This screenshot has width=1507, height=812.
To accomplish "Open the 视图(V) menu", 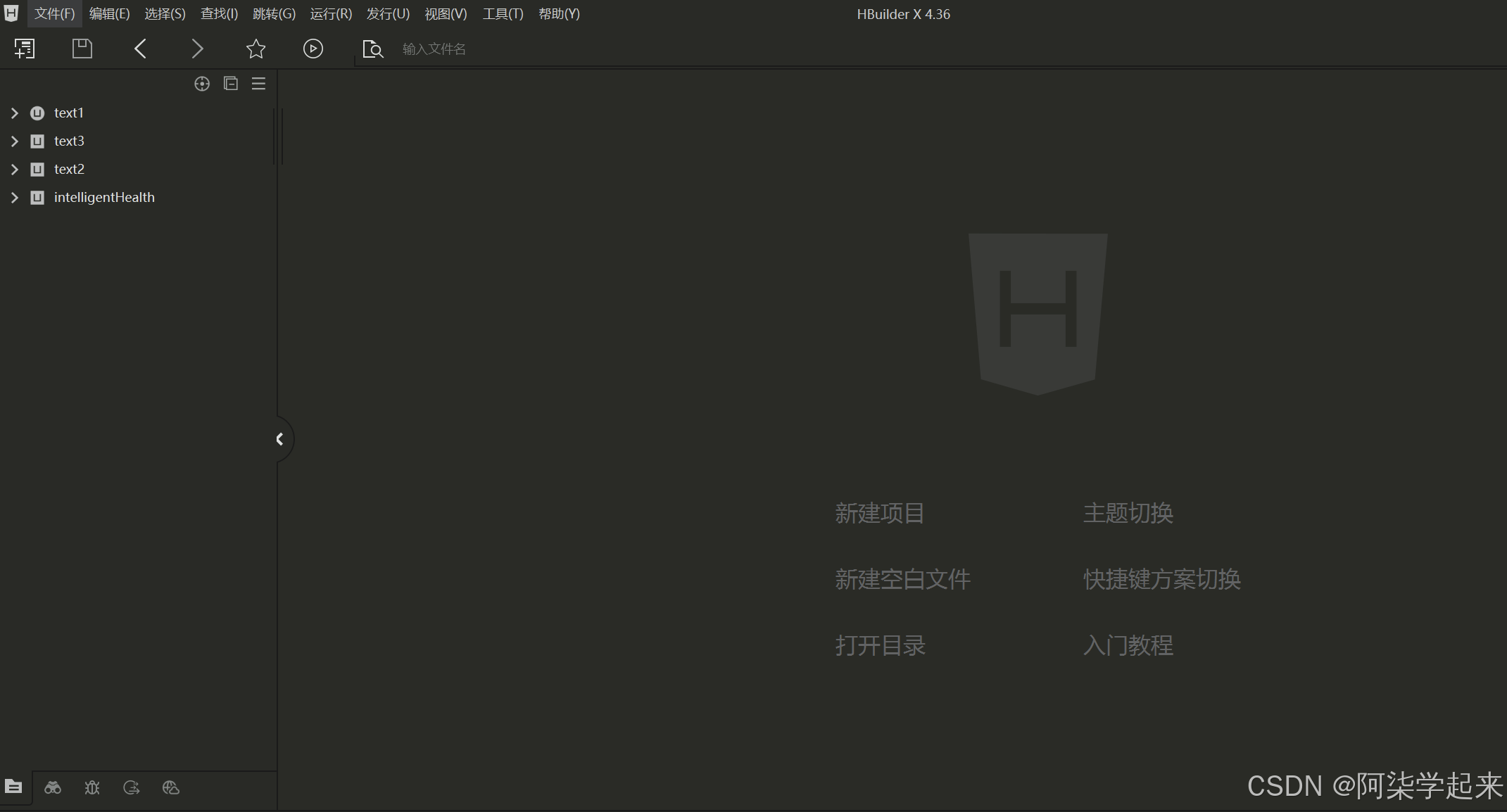I will tap(446, 14).
